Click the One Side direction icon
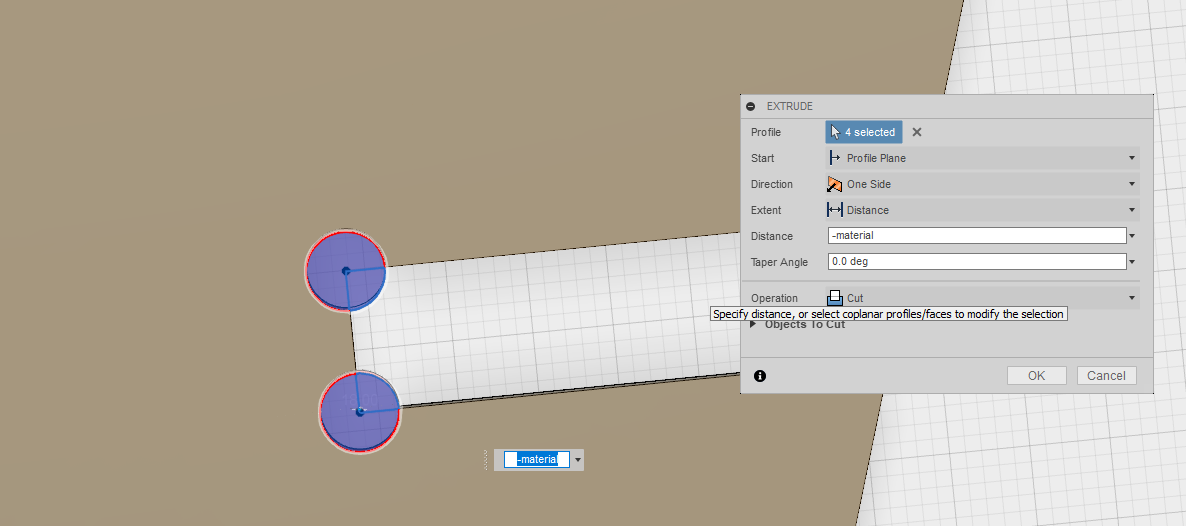 [x=834, y=184]
